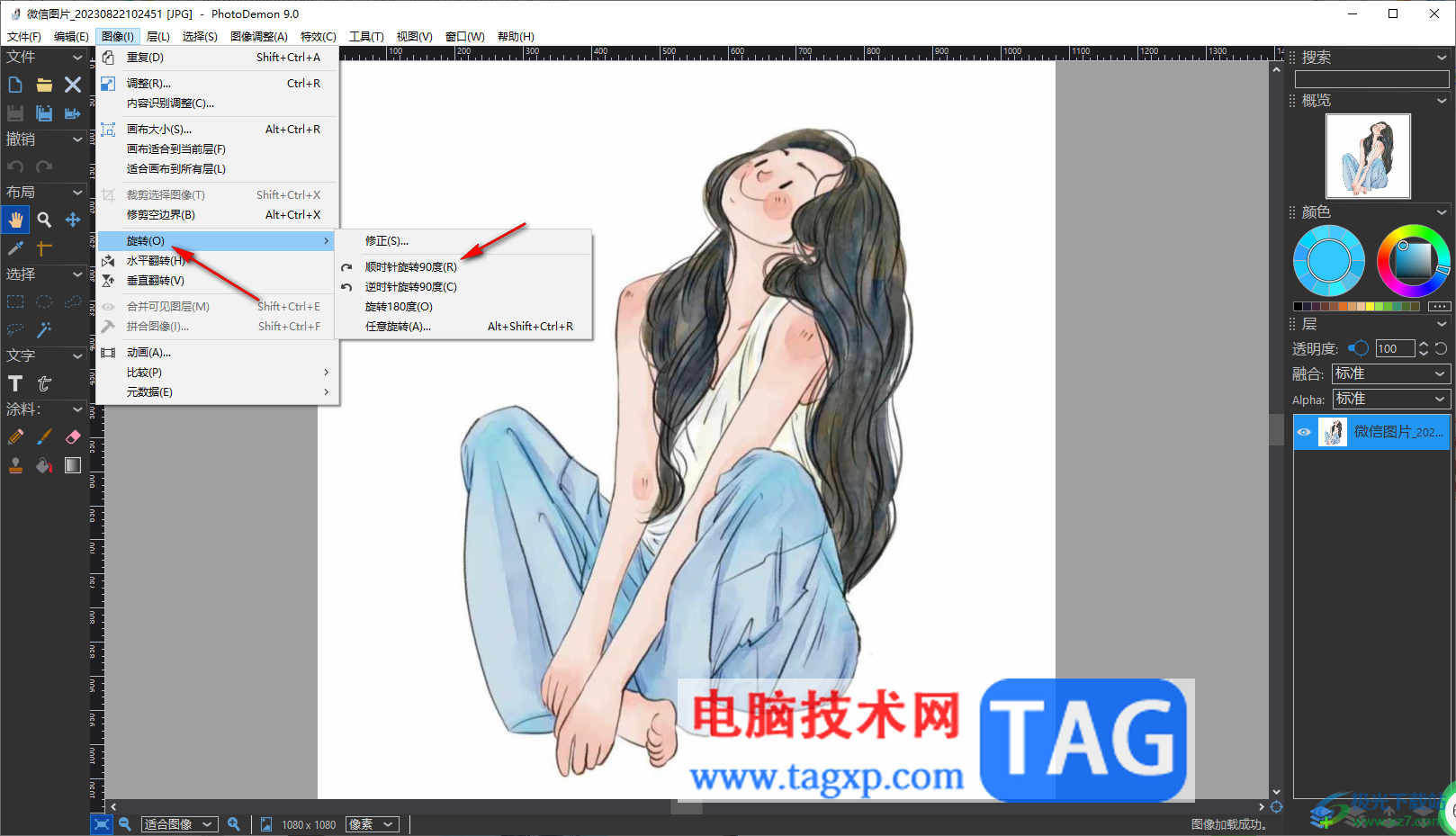
Task: Select the magic wand tool
Action: 44,329
